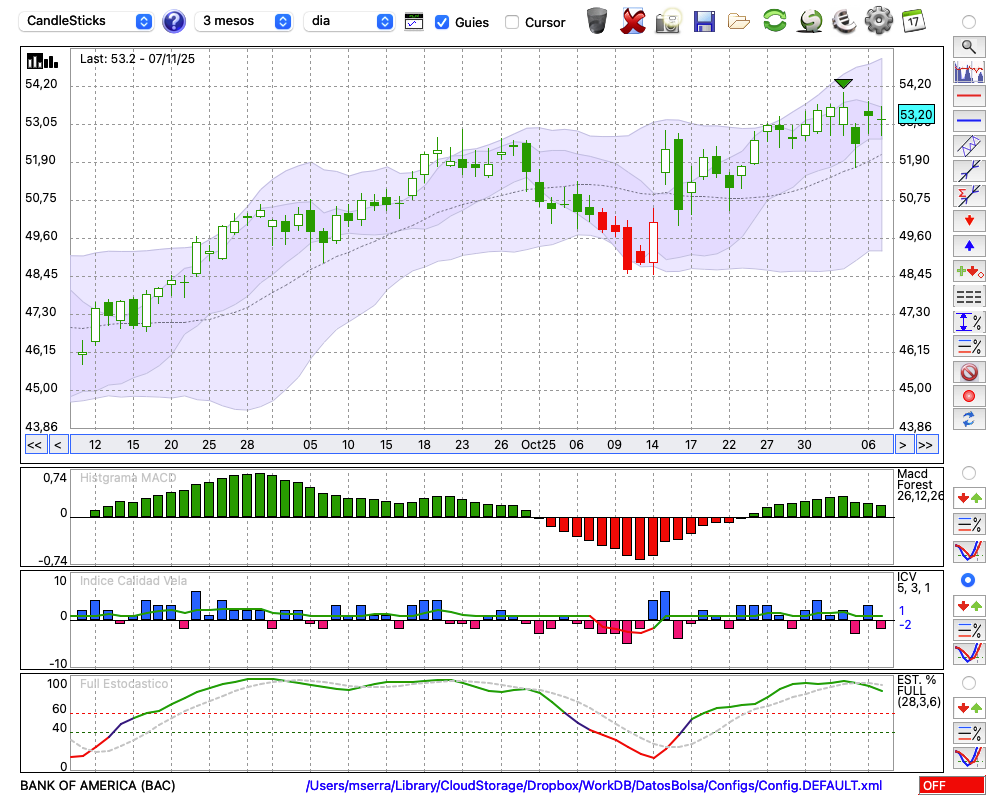
Task: Select the radio button beside ICV panel
Action: (968, 580)
